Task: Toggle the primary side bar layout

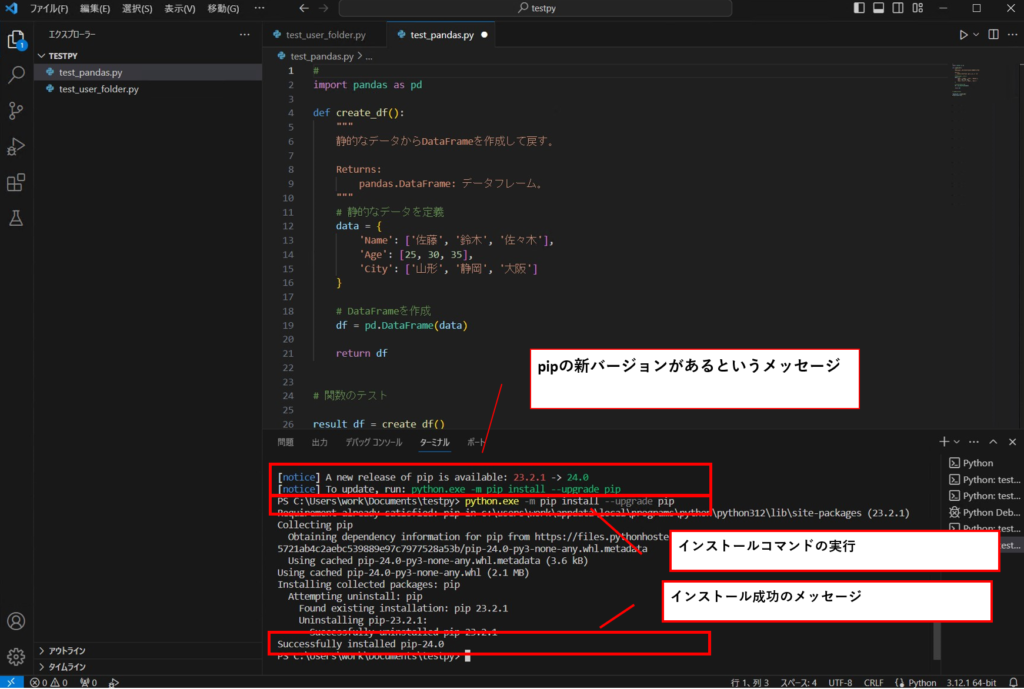Action: [859, 8]
